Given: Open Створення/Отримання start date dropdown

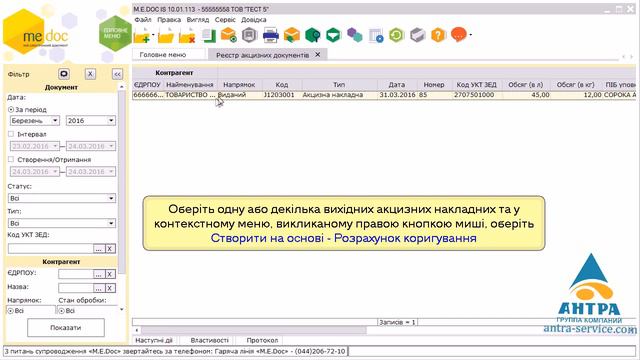Looking at the screenshot, I should pyautogui.click(x=55, y=171).
